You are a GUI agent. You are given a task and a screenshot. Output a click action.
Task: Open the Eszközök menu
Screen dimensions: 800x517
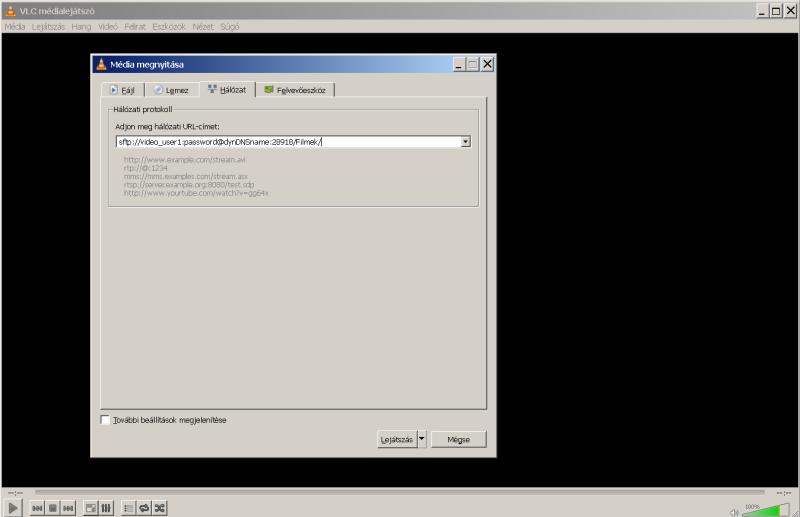click(169, 27)
